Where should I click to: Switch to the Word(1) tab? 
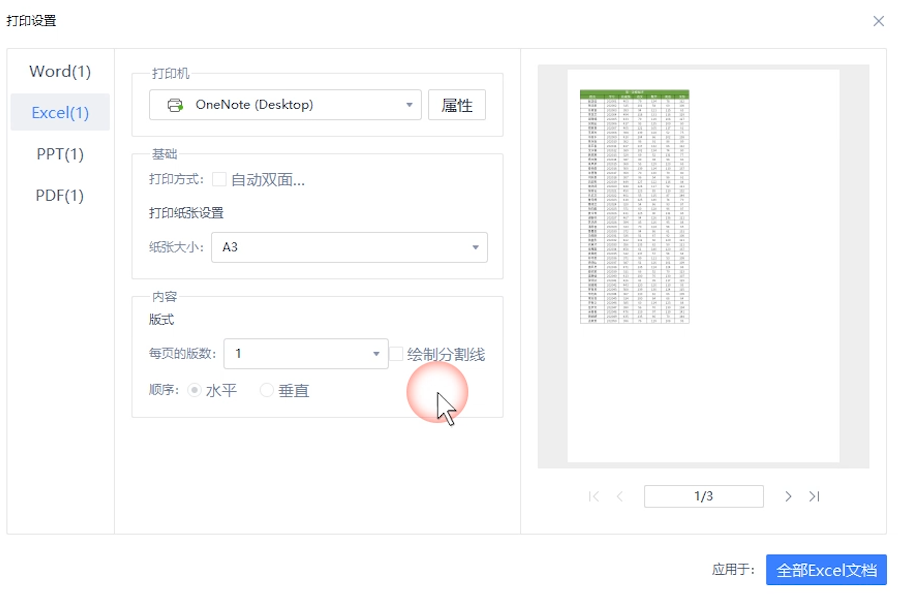(x=59, y=71)
